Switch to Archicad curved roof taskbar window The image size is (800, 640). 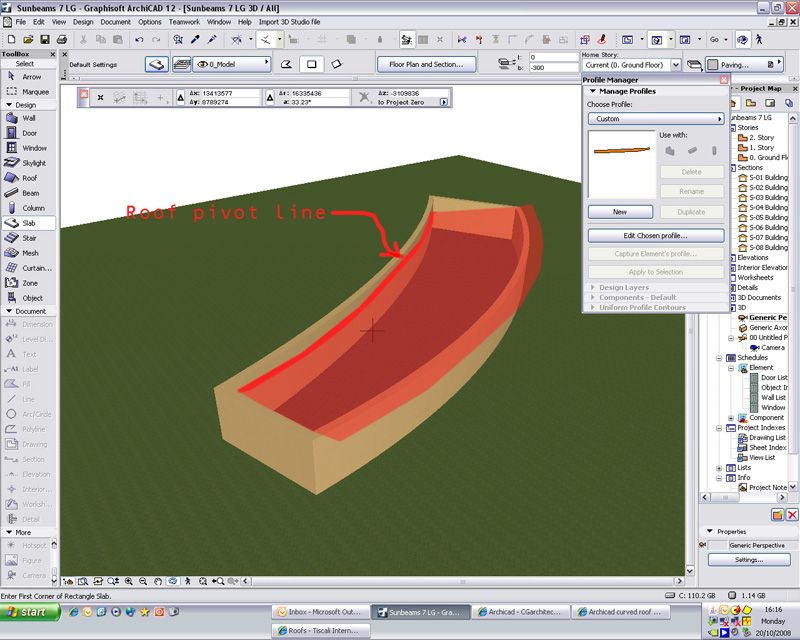tap(620, 612)
